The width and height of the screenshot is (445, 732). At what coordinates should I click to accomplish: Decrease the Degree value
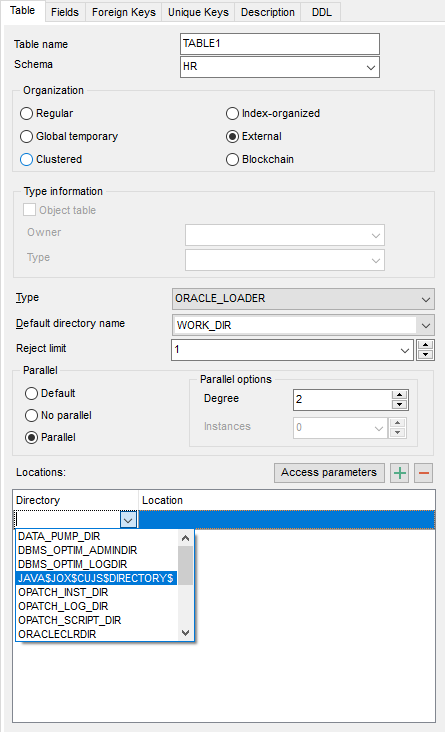399,405
